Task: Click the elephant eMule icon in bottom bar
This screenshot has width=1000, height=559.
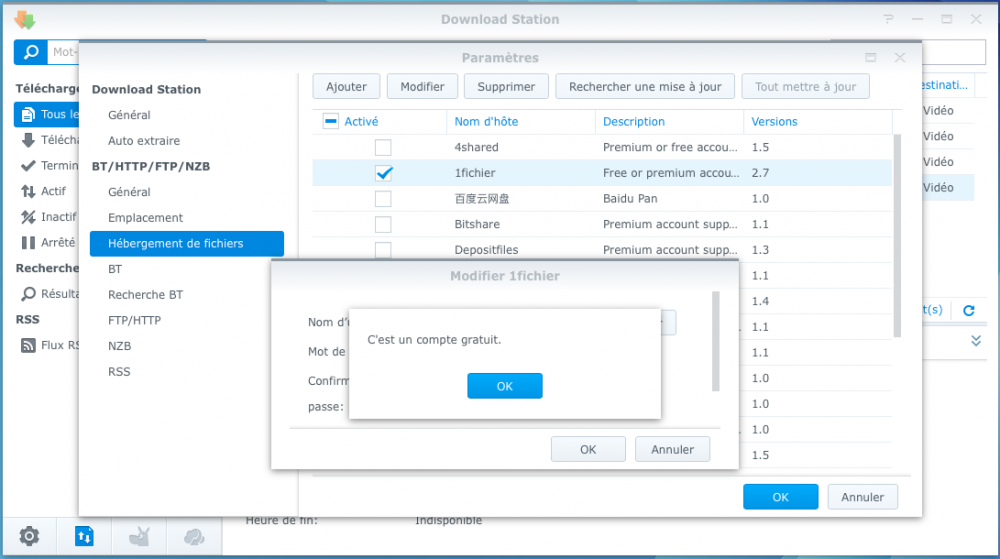Action: click(x=194, y=537)
